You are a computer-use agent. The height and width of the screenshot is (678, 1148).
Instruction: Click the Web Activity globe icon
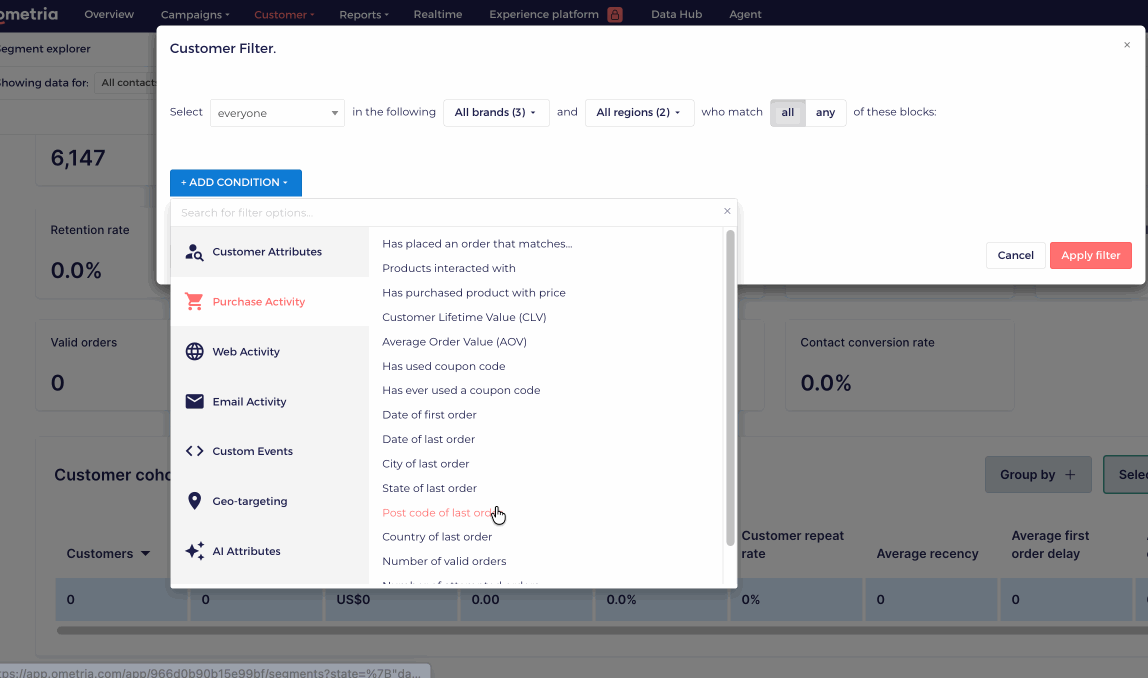(194, 351)
